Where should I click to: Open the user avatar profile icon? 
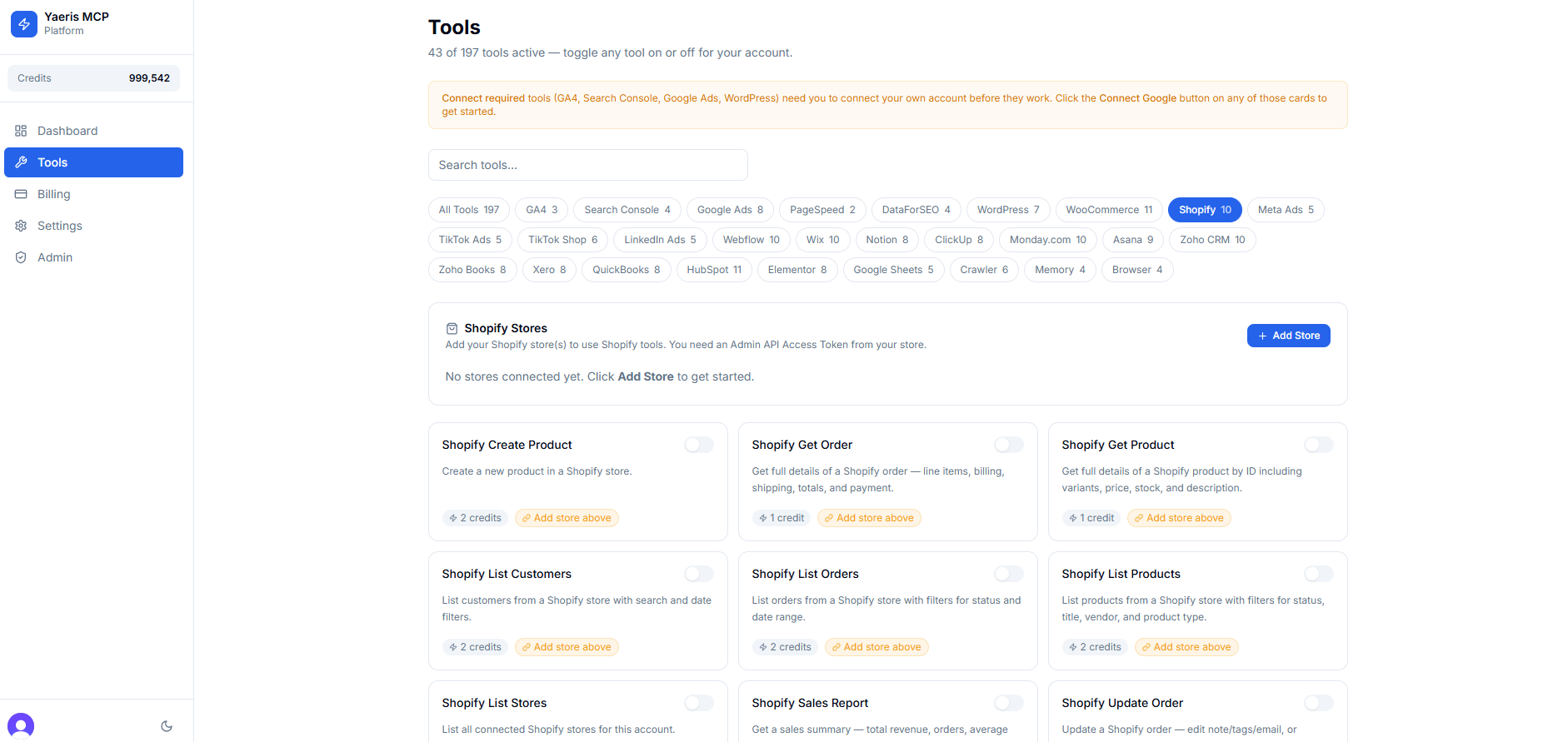pos(21,725)
